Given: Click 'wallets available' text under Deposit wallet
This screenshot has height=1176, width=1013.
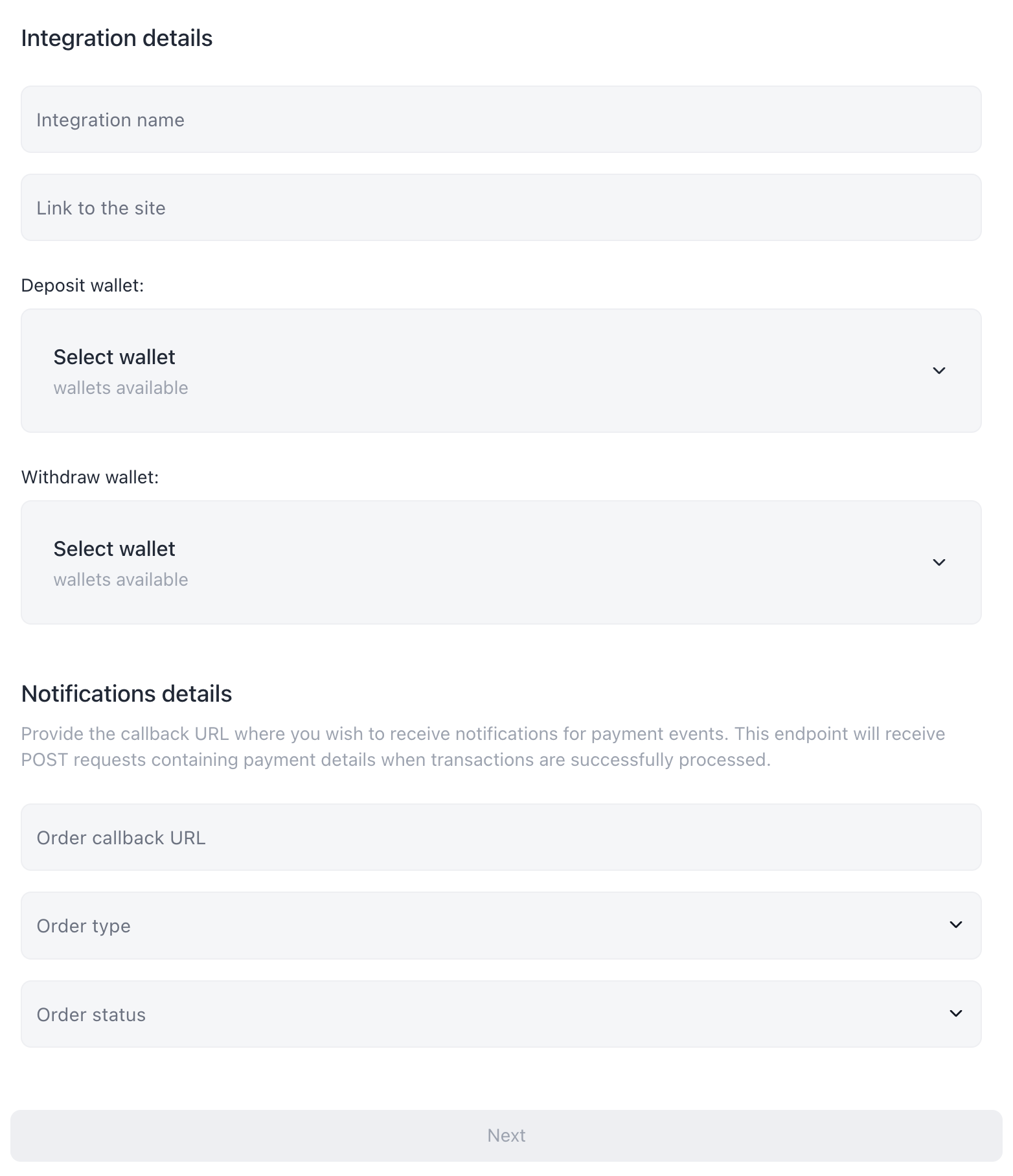Looking at the screenshot, I should click(120, 388).
